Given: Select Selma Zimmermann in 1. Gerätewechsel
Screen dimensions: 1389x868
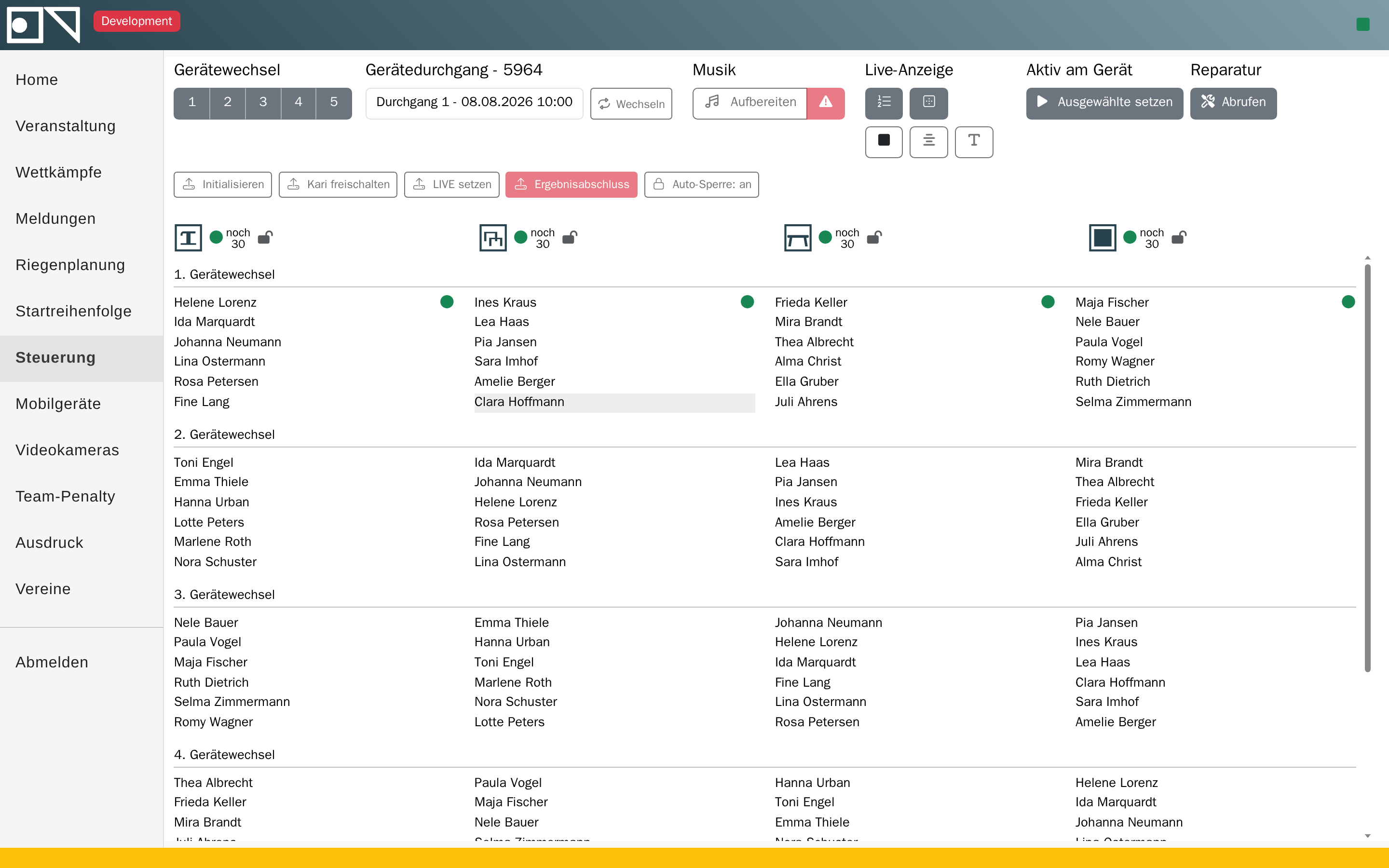Looking at the screenshot, I should pyautogui.click(x=1215, y=403).
